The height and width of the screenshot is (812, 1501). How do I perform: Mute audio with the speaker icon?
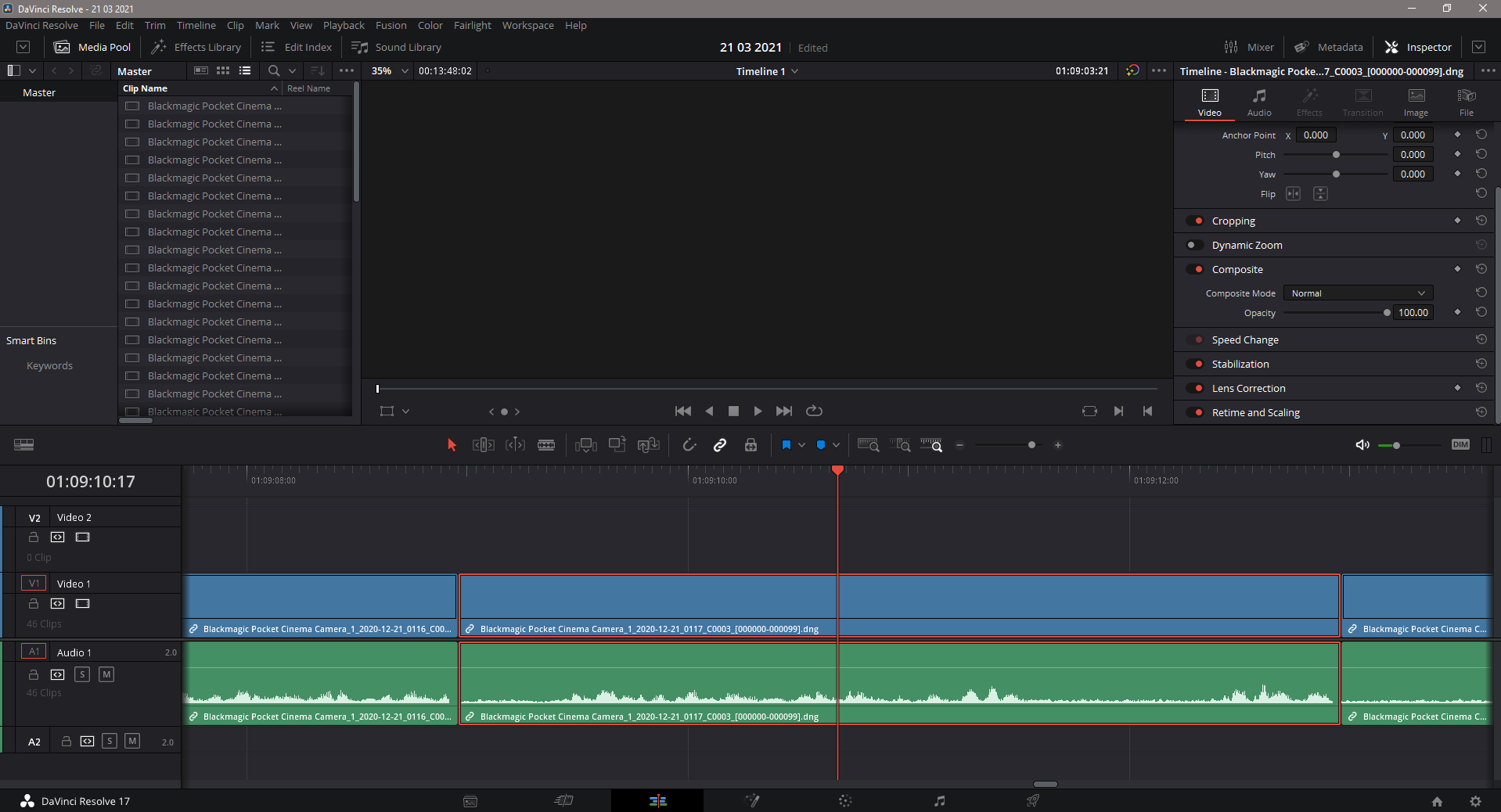click(1362, 445)
